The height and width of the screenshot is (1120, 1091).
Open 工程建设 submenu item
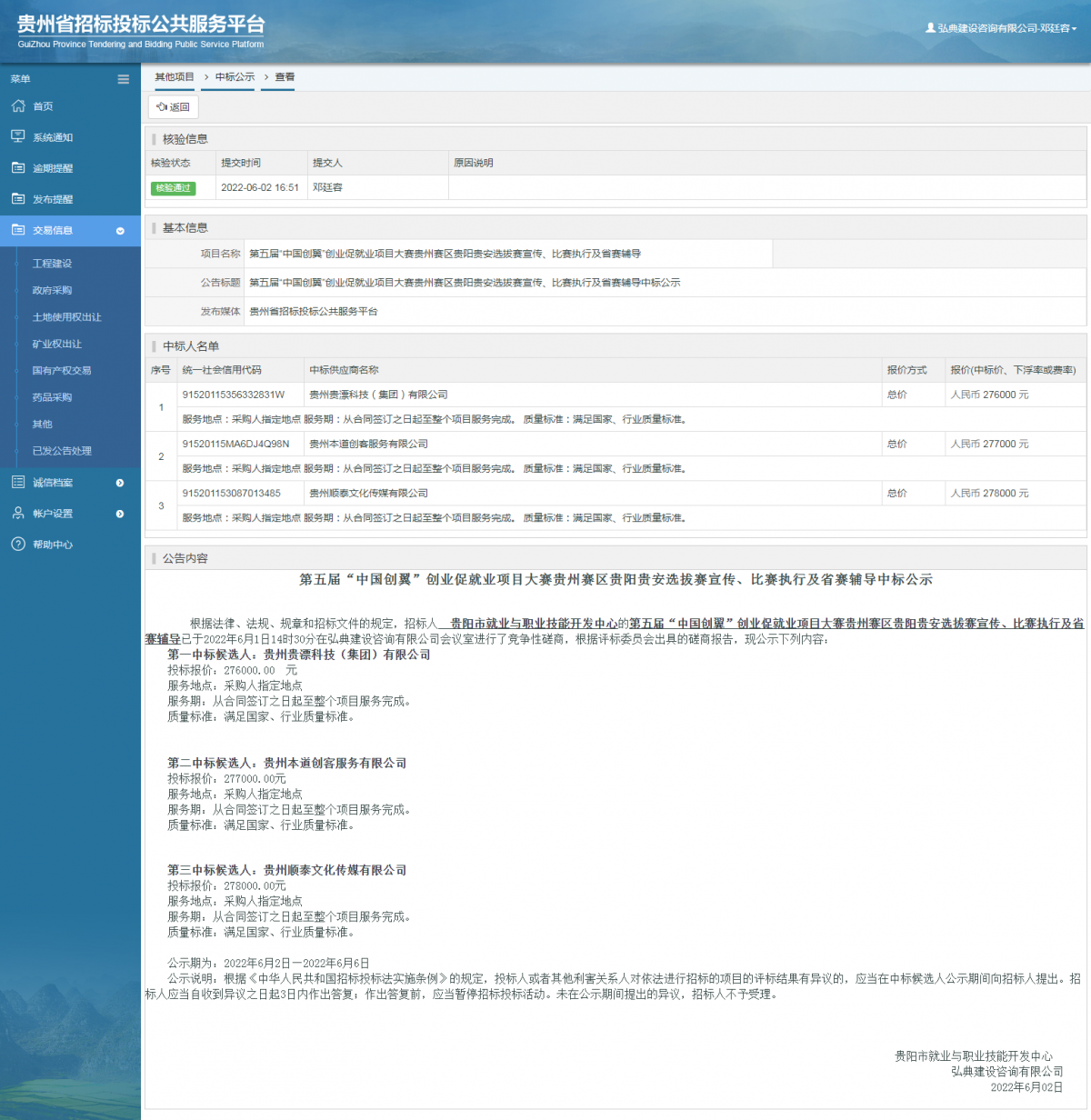(52, 264)
